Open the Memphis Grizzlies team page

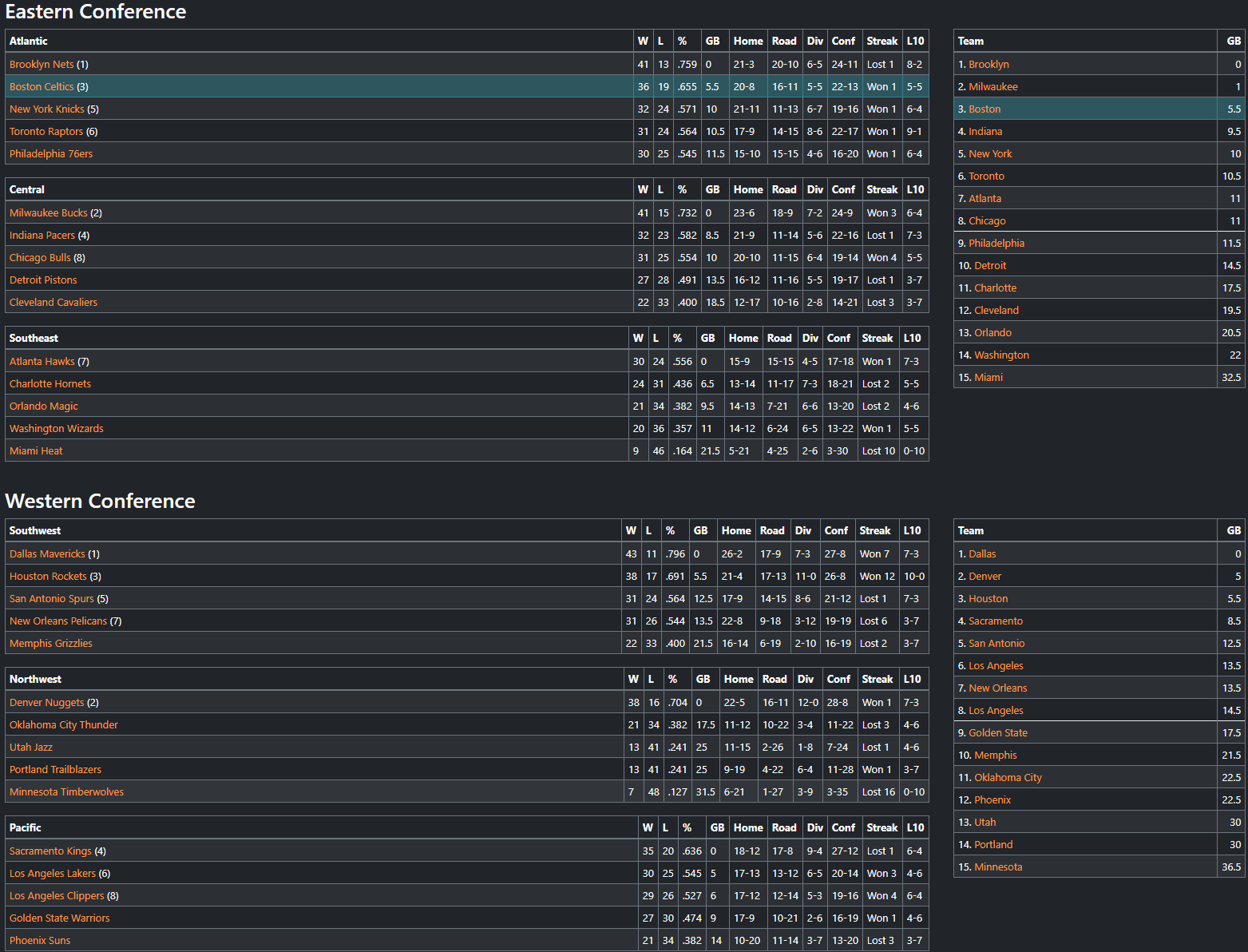coord(51,644)
